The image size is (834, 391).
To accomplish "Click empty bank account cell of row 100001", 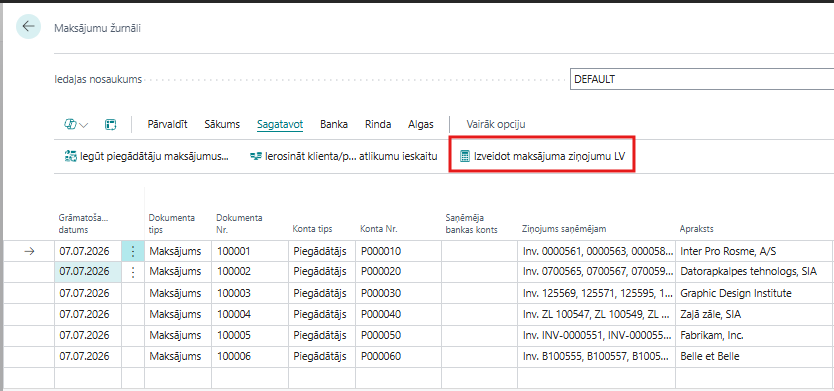I will point(479,252).
